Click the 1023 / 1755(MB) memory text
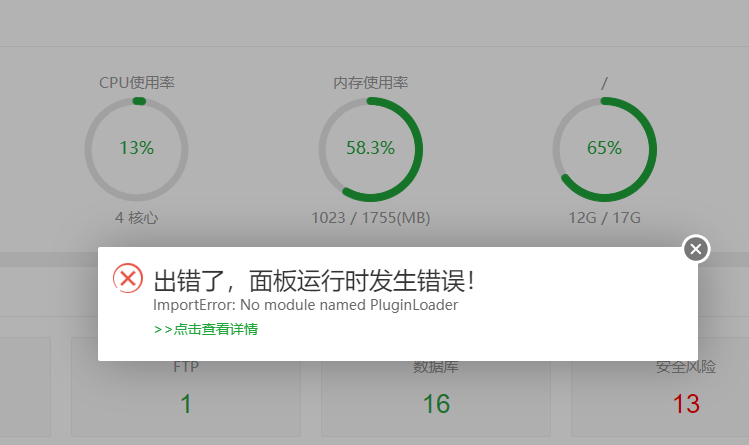The width and height of the screenshot is (749, 445). click(371, 218)
